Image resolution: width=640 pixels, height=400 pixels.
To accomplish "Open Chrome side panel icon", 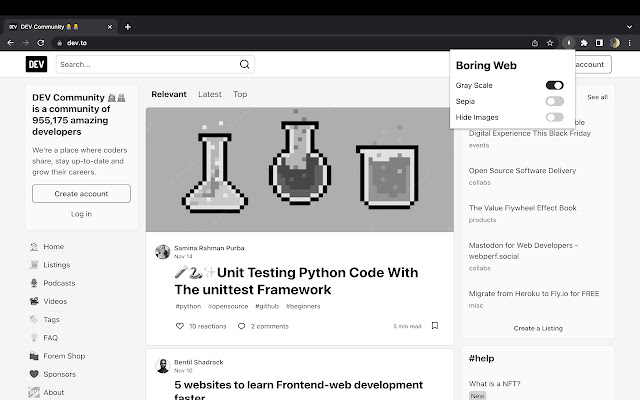I will click(x=599, y=43).
